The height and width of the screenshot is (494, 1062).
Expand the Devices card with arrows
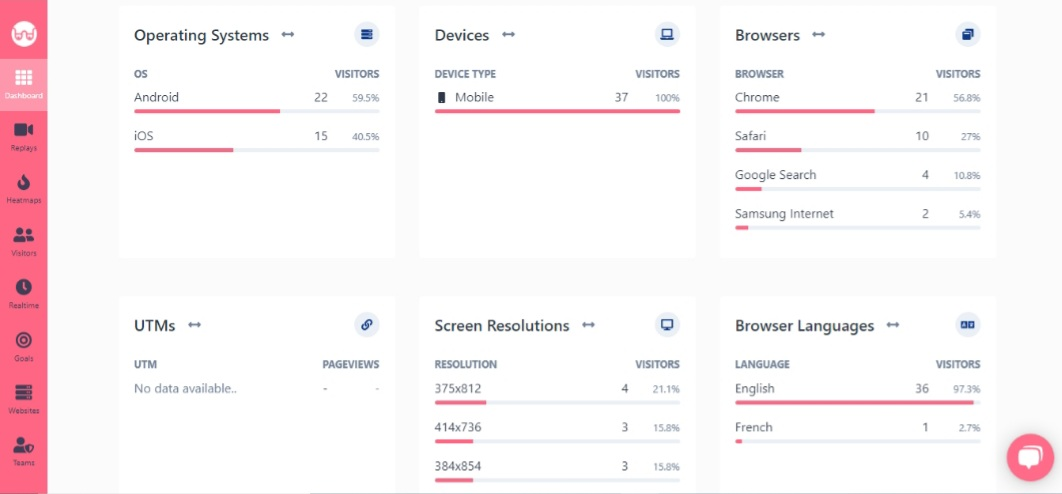[509, 35]
